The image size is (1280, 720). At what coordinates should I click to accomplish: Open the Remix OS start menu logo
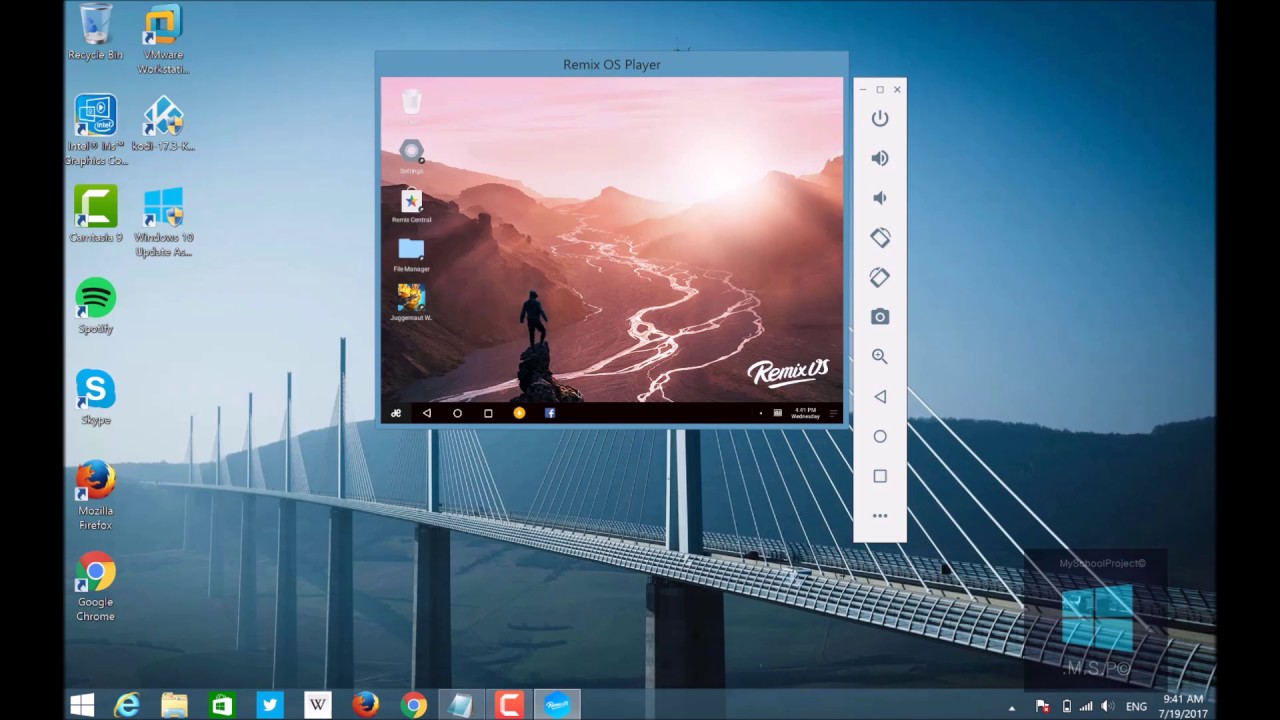[x=396, y=413]
